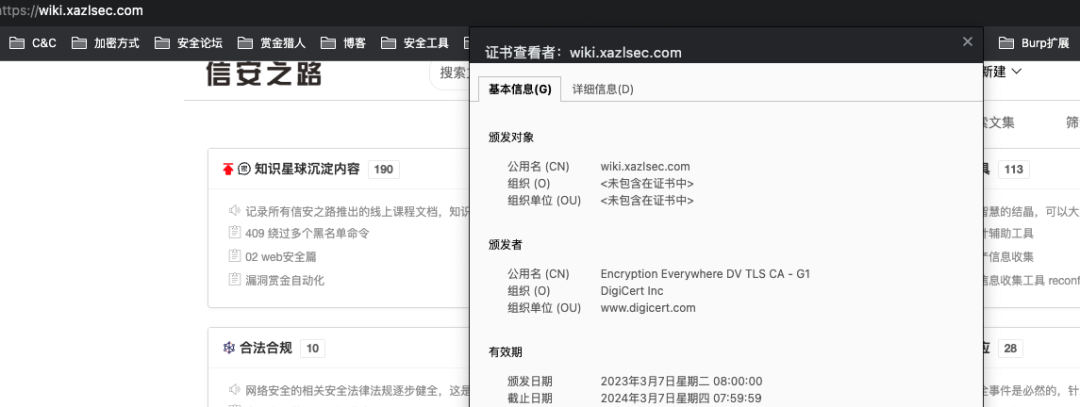Select the issued-to CN value wiki.xazlsec.com

(645, 167)
